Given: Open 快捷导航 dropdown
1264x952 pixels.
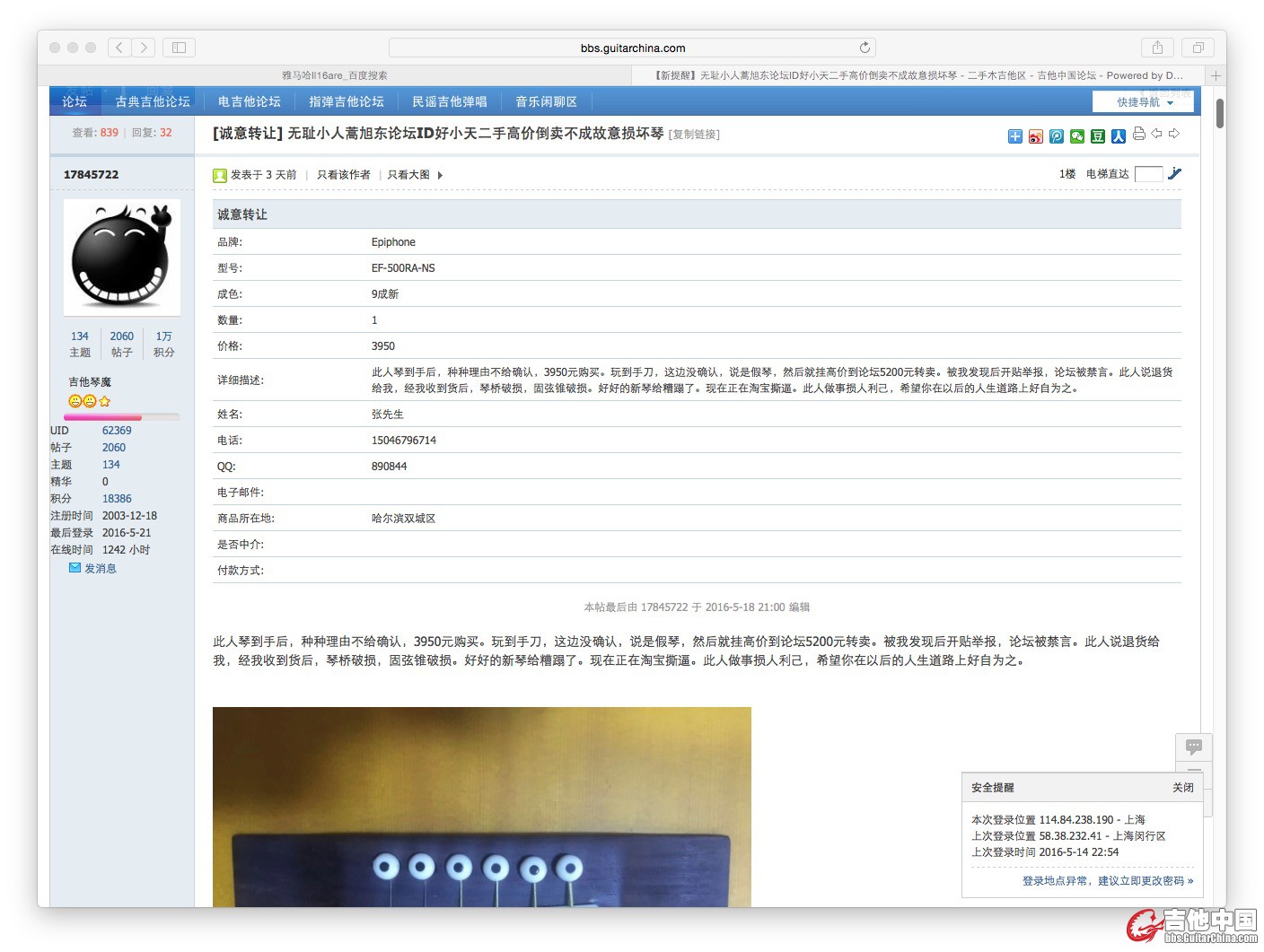Looking at the screenshot, I should coord(1144,102).
